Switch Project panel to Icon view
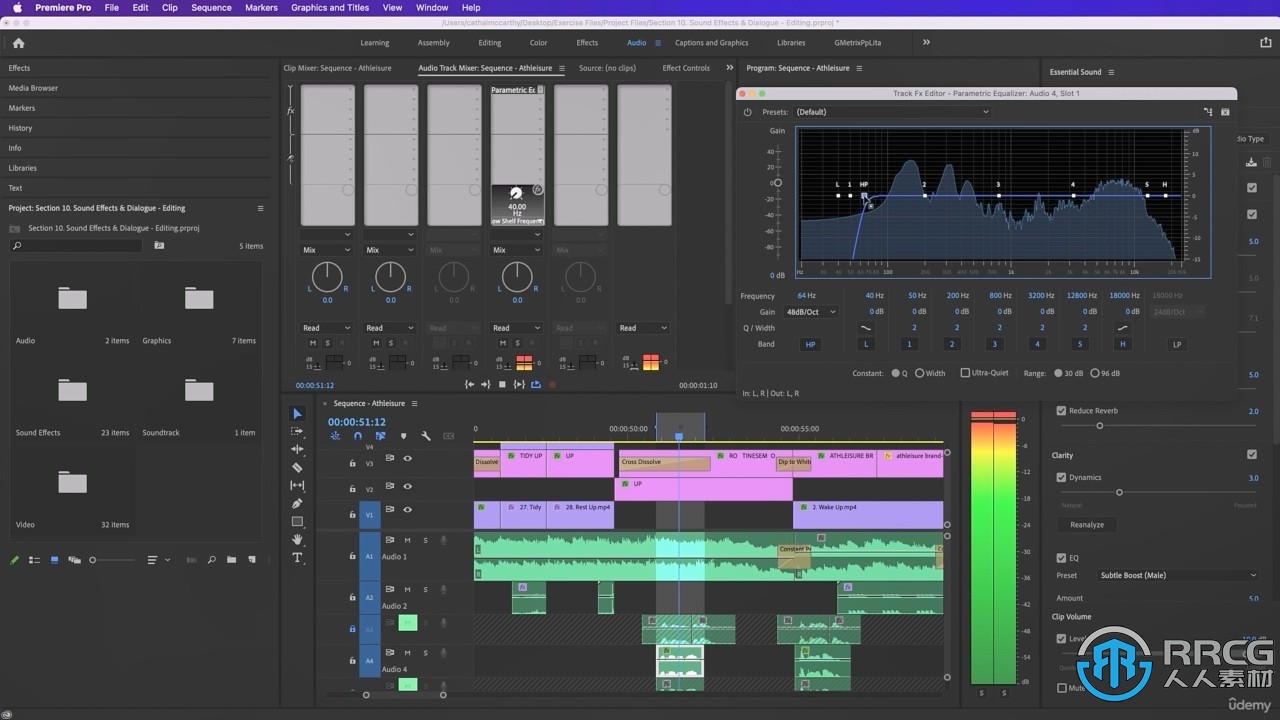The width and height of the screenshot is (1280, 720). click(55, 560)
